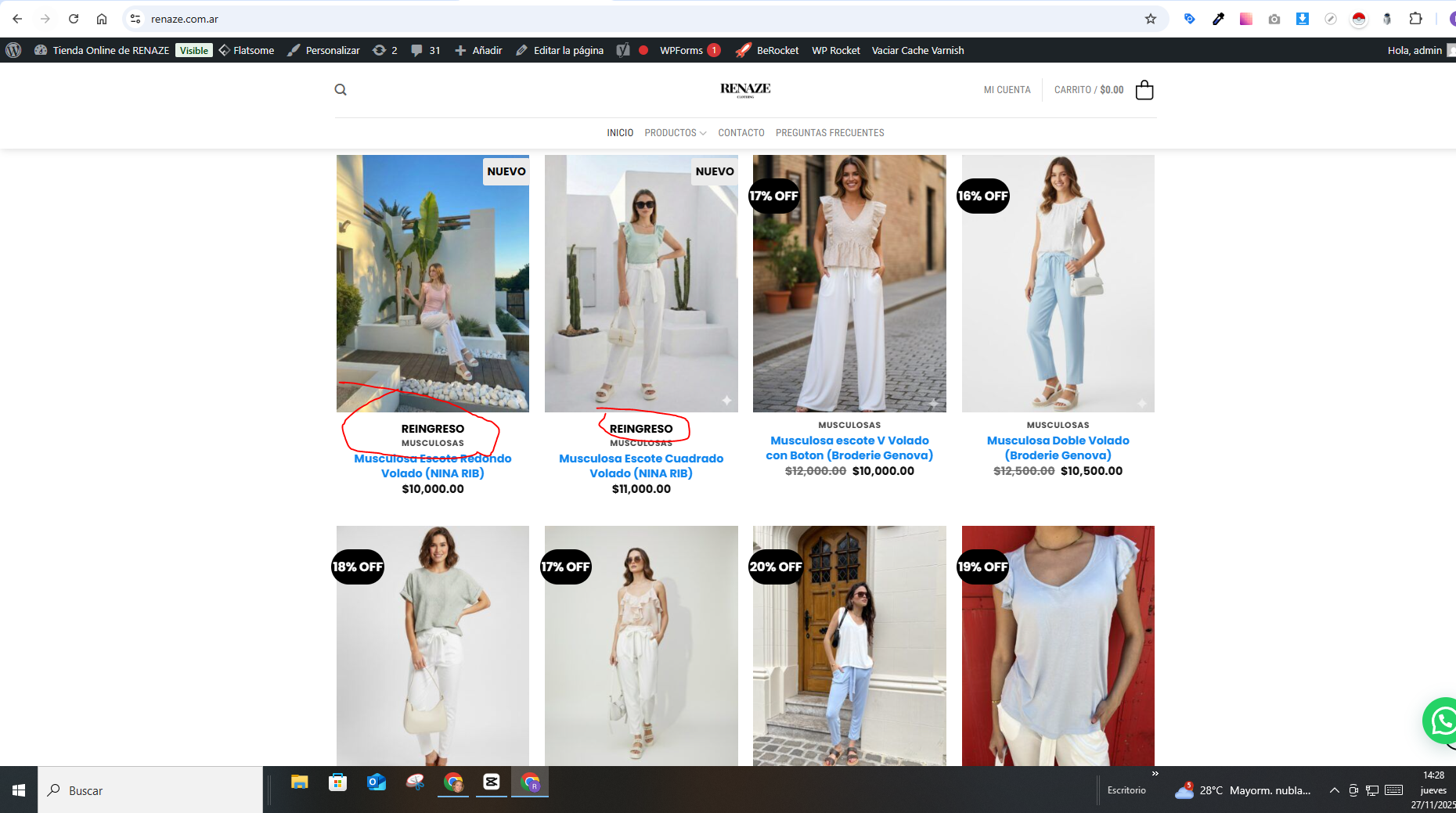
Task: Open the shopping cart bag icon
Action: click(1144, 90)
